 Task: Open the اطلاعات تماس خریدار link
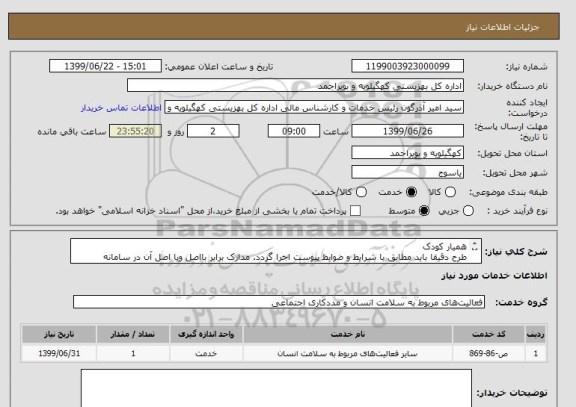[121, 108]
